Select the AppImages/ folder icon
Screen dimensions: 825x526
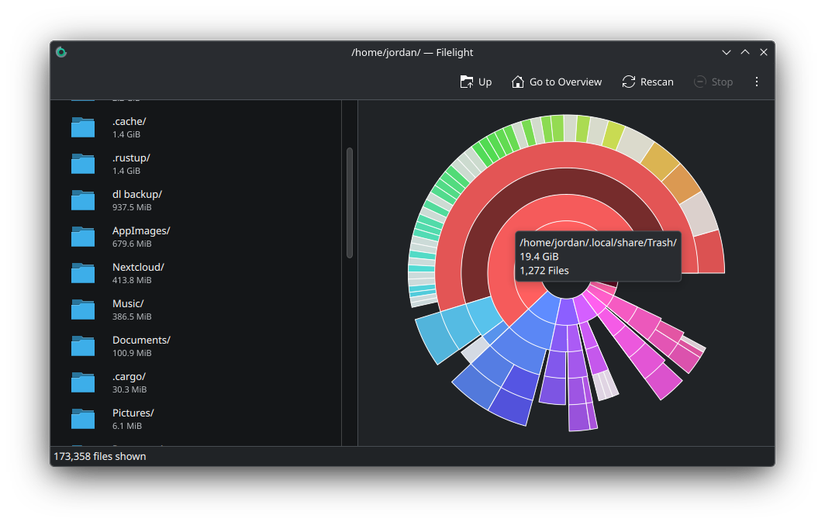click(x=83, y=237)
